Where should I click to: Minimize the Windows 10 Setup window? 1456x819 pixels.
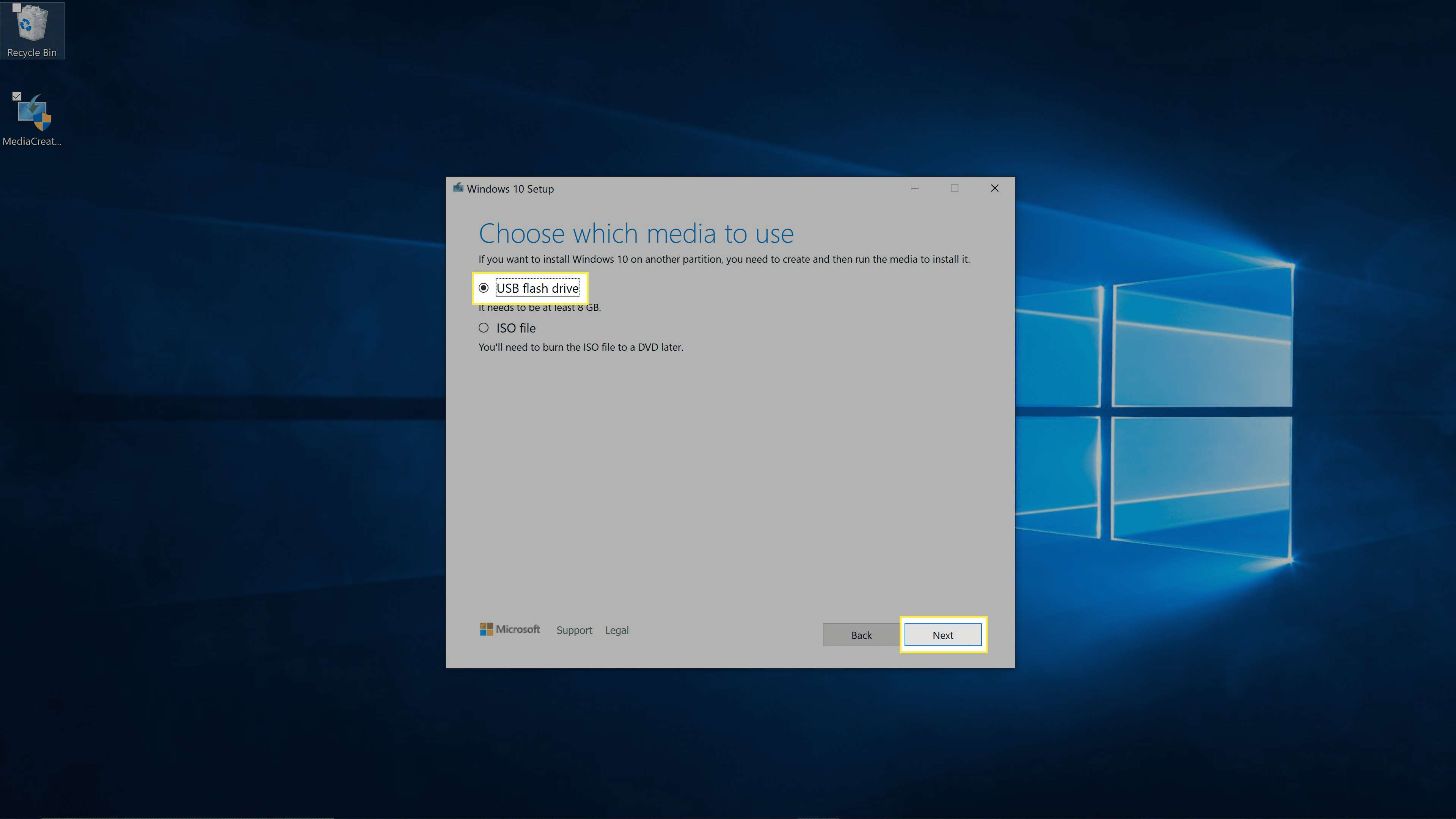pos(914,188)
